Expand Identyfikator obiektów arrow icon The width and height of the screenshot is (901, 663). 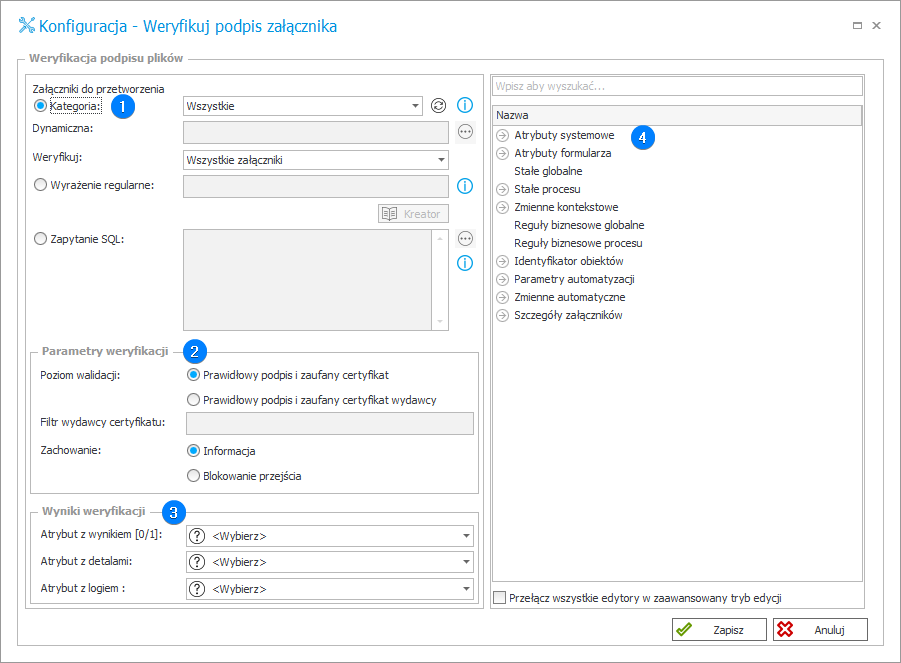click(x=503, y=261)
